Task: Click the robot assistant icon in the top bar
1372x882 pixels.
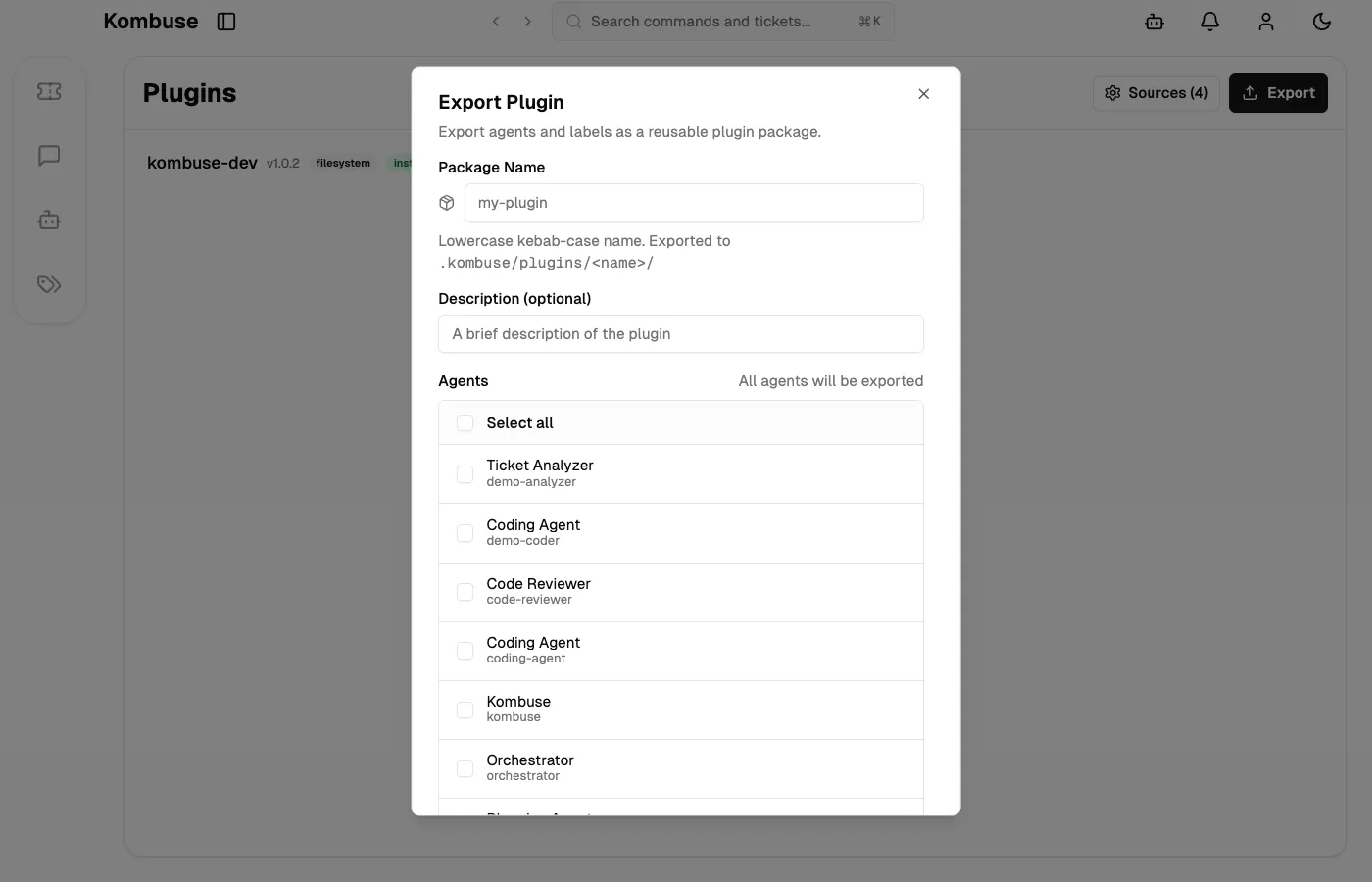Action: 1153,21
